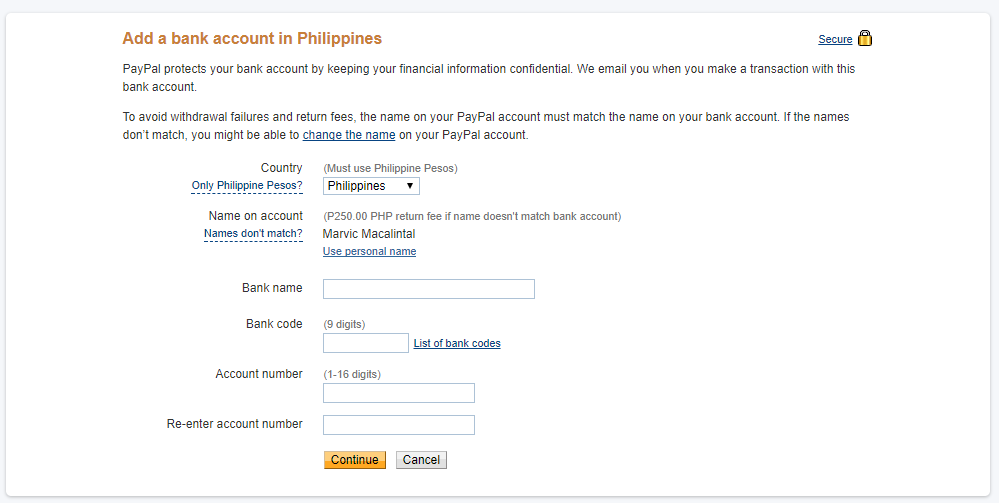999x503 pixels.
Task: Click the gold padlock security icon
Action: (x=865, y=38)
